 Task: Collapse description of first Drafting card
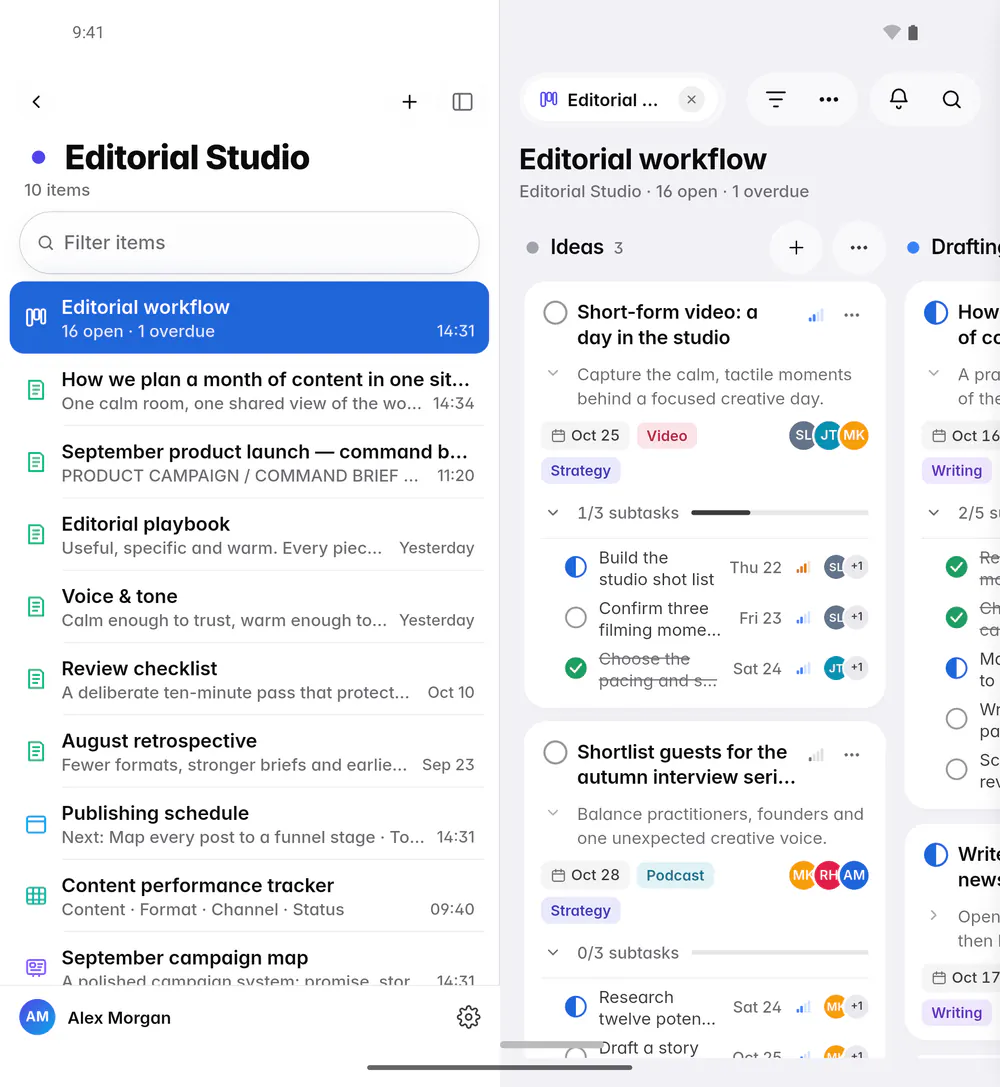tap(934, 374)
